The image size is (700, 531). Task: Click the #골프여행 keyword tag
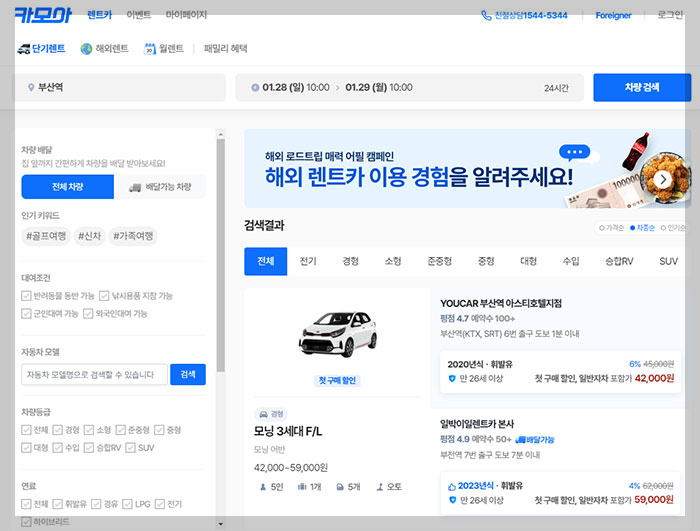(x=46, y=236)
